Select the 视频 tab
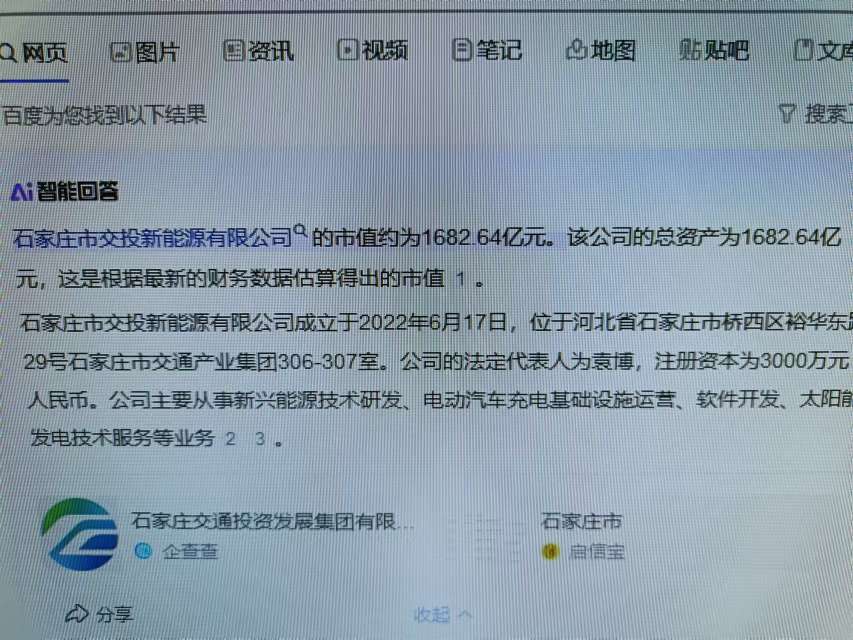The width and height of the screenshot is (853, 640). click(373, 51)
